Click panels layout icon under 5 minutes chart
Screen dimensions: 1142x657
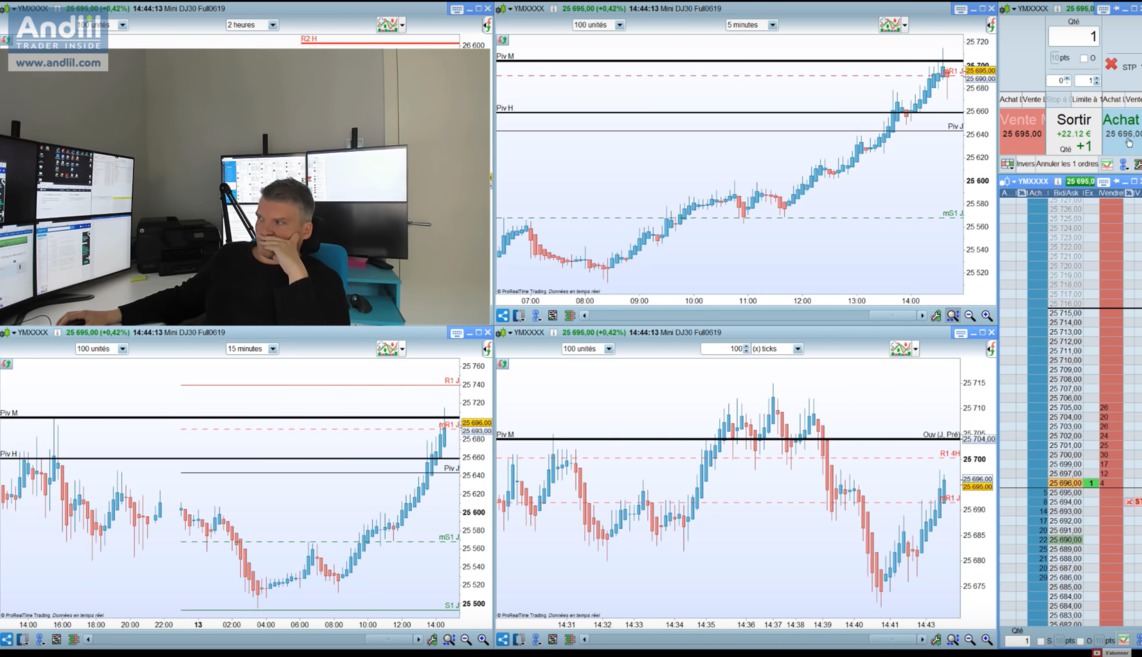519,315
